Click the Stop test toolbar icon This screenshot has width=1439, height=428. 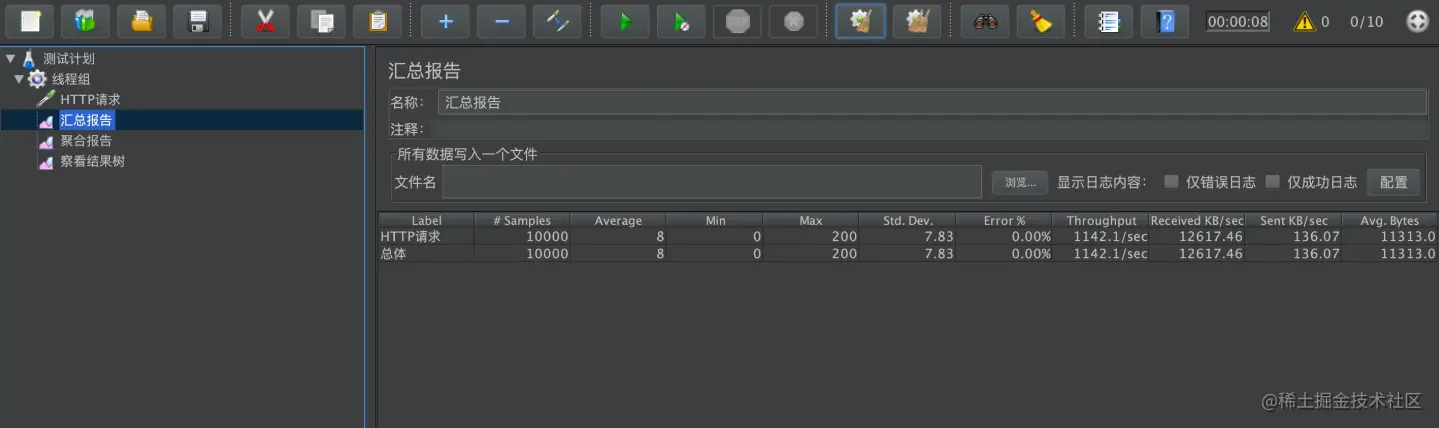737,21
